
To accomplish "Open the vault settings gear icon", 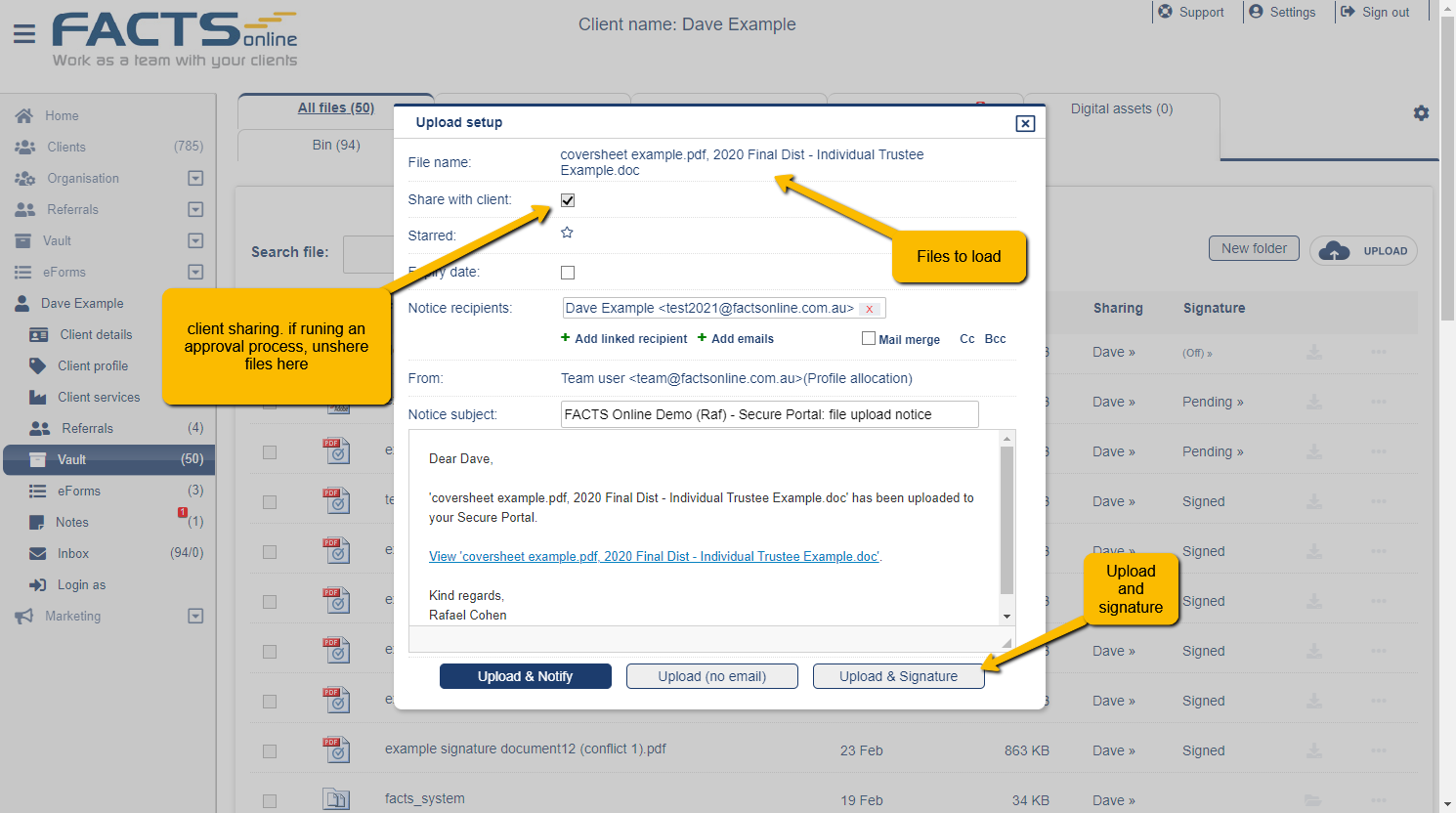I will click(1421, 112).
